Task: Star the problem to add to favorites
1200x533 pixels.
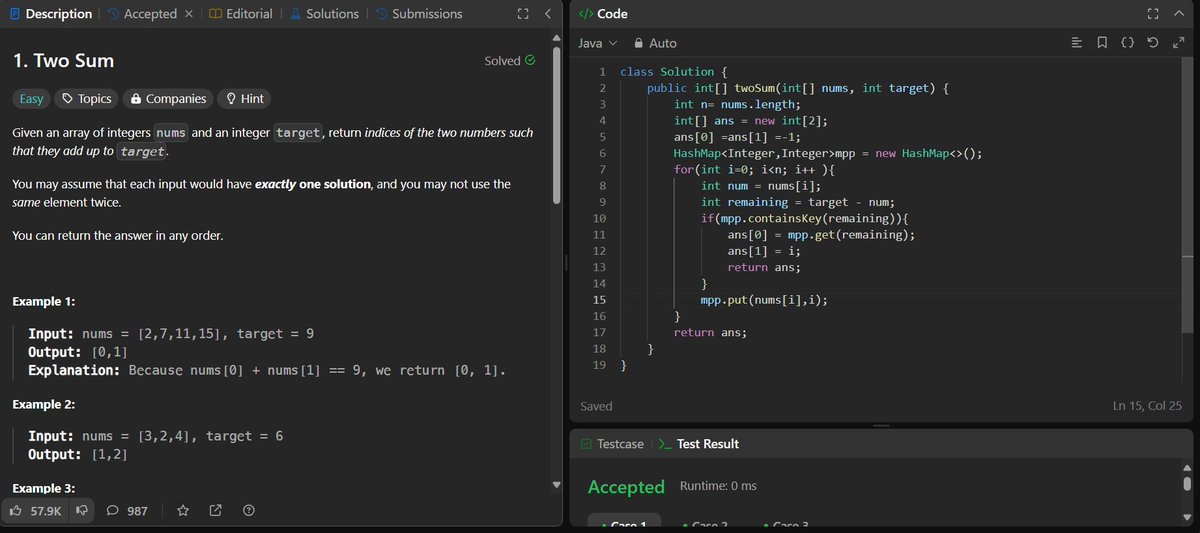Action: (183, 511)
